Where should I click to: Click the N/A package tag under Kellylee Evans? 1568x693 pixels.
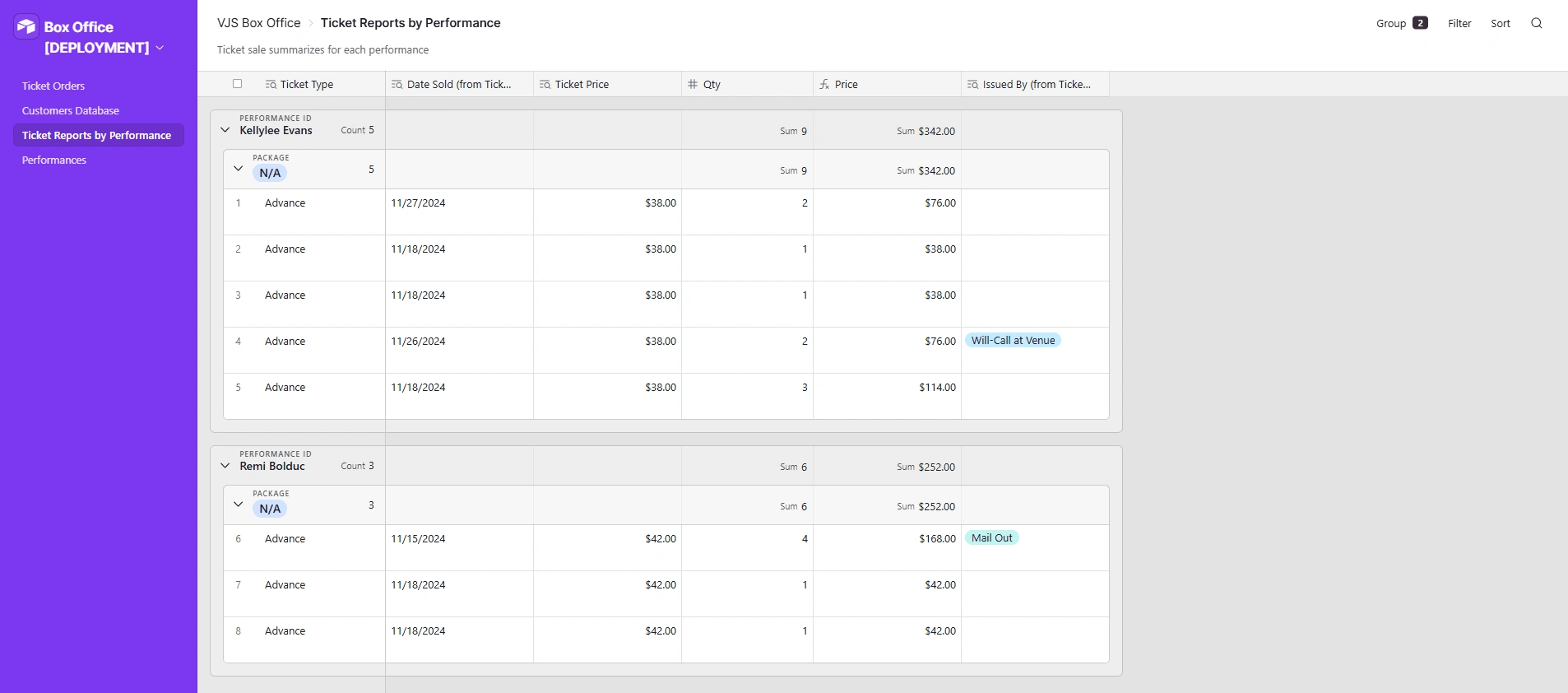tap(270, 173)
